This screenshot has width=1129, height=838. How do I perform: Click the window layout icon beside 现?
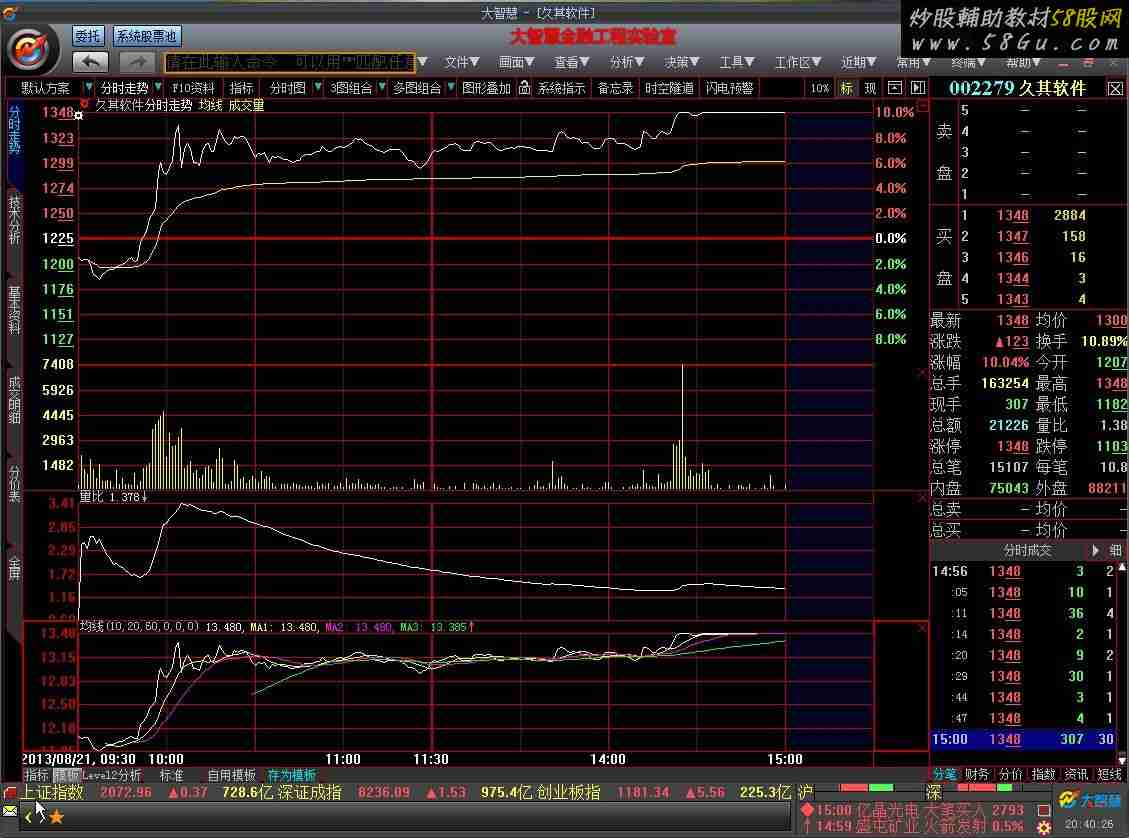click(x=894, y=88)
